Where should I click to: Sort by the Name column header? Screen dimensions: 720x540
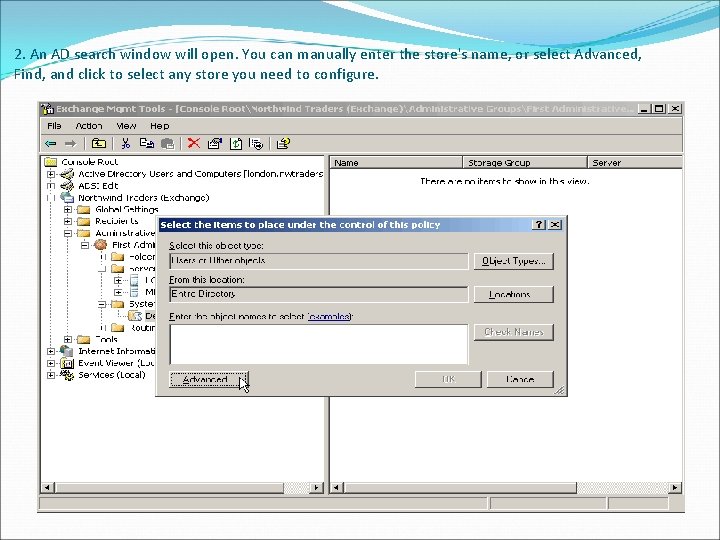(396, 163)
